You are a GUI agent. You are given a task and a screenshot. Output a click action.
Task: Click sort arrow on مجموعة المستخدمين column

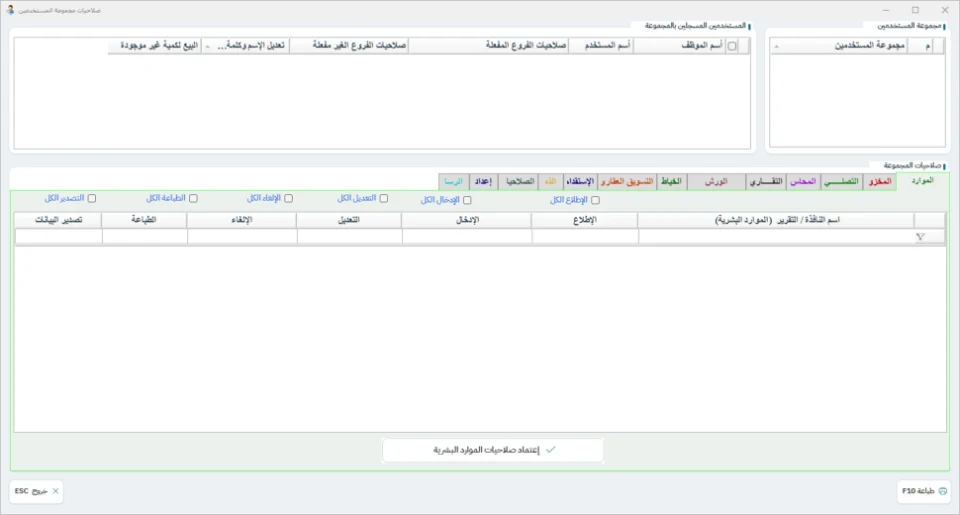(776, 47)
